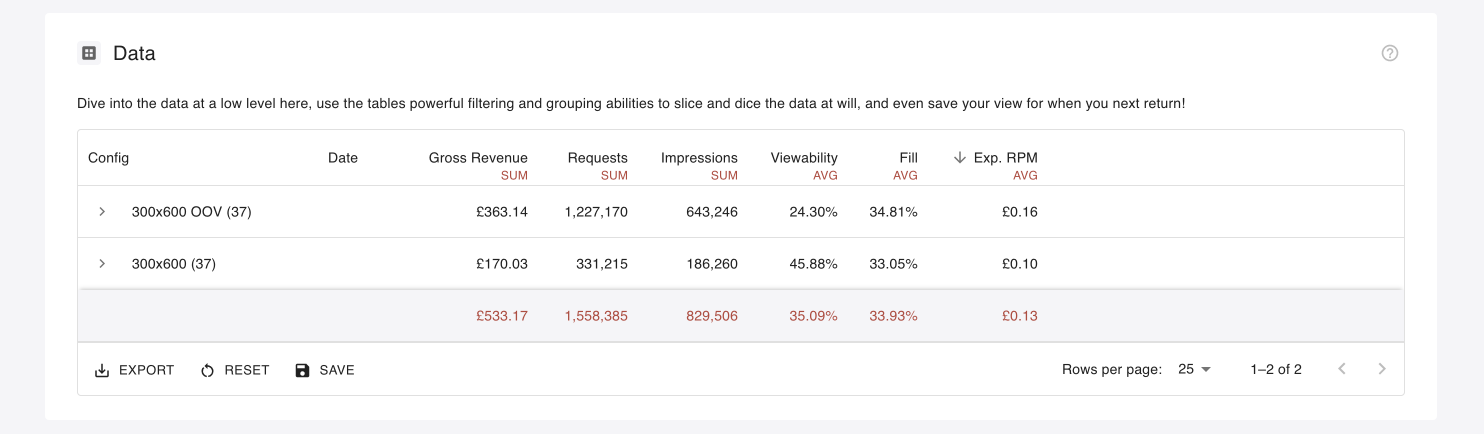
Task: Click the Config column header
Action: pyautogui.click(x=108, y=157)
